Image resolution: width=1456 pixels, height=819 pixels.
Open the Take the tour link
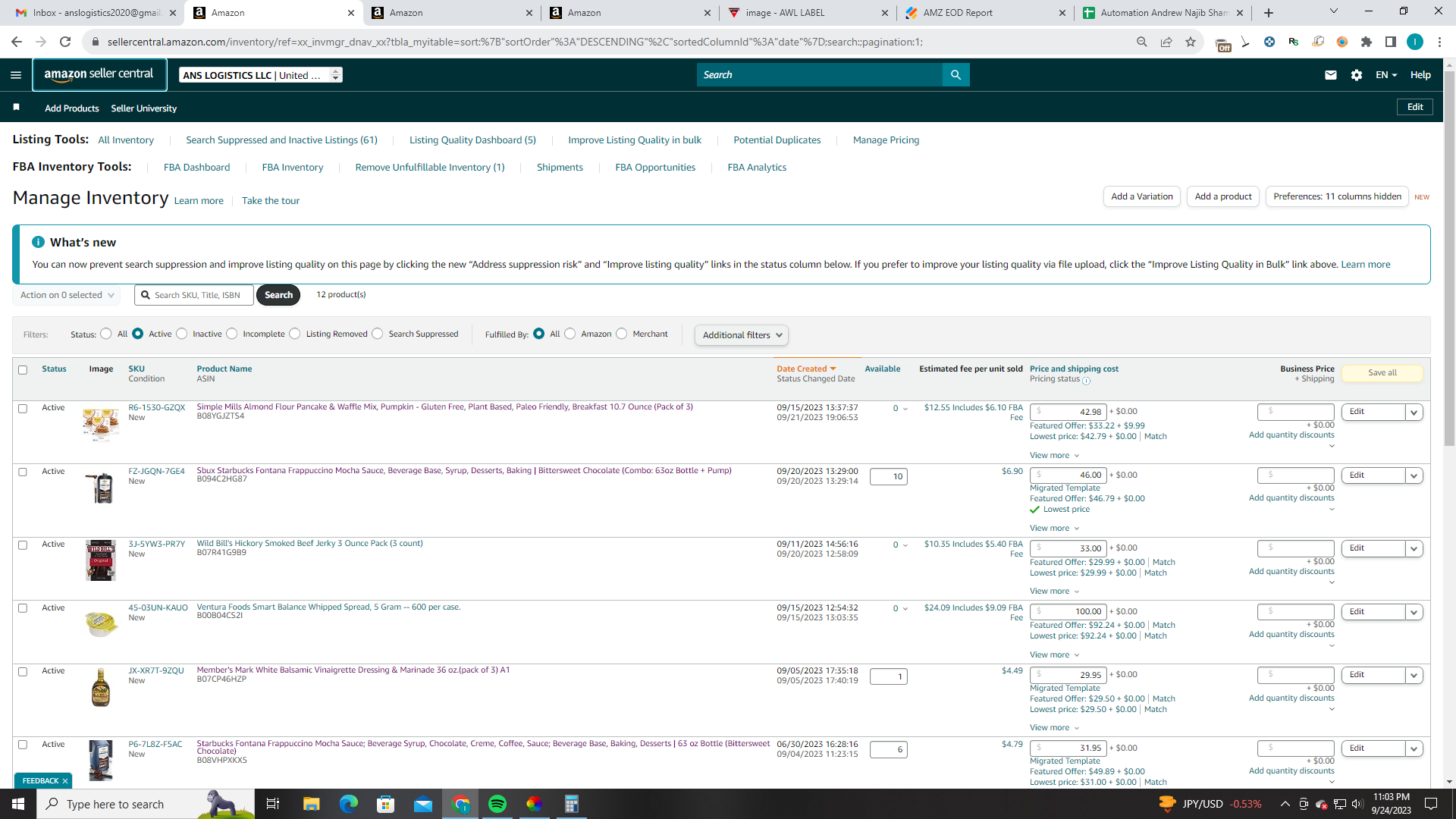click(x=271, y=201)
